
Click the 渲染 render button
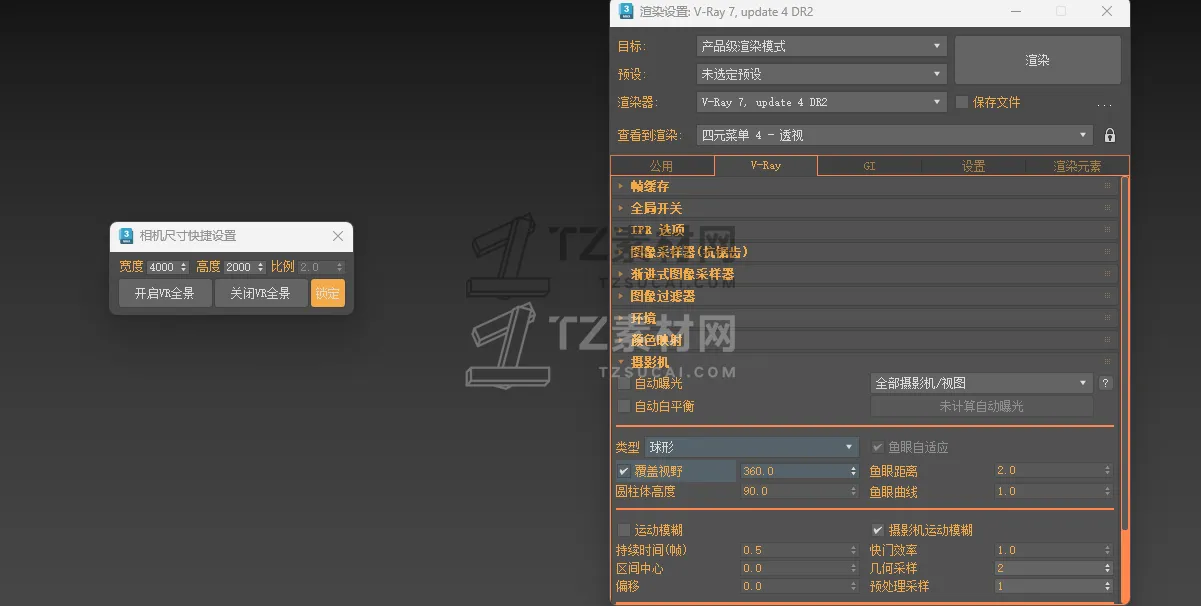point(1038,60)
